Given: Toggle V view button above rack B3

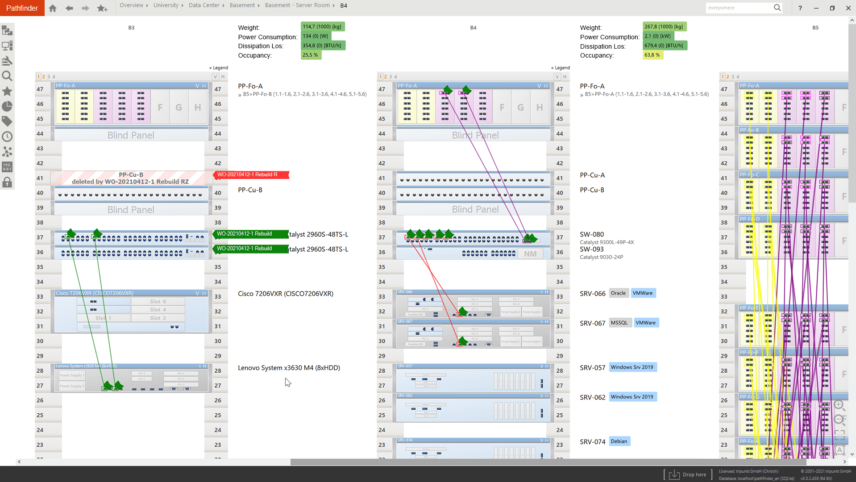Looking at the screenshot, I should (215, 76).
